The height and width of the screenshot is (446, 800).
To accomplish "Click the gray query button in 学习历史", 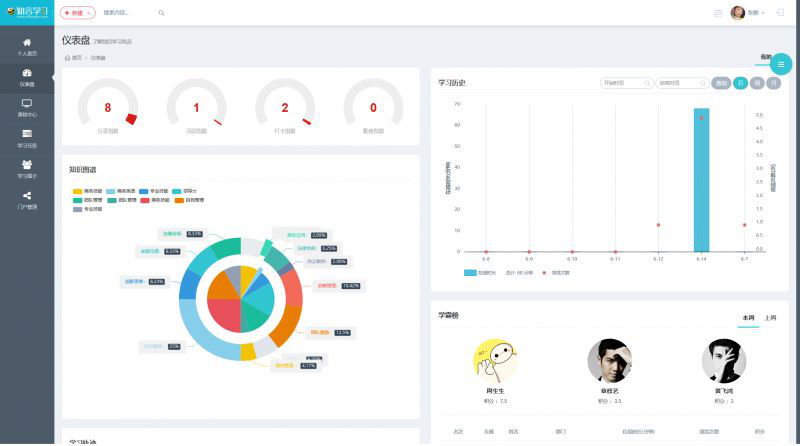I will tap(721, 83).
